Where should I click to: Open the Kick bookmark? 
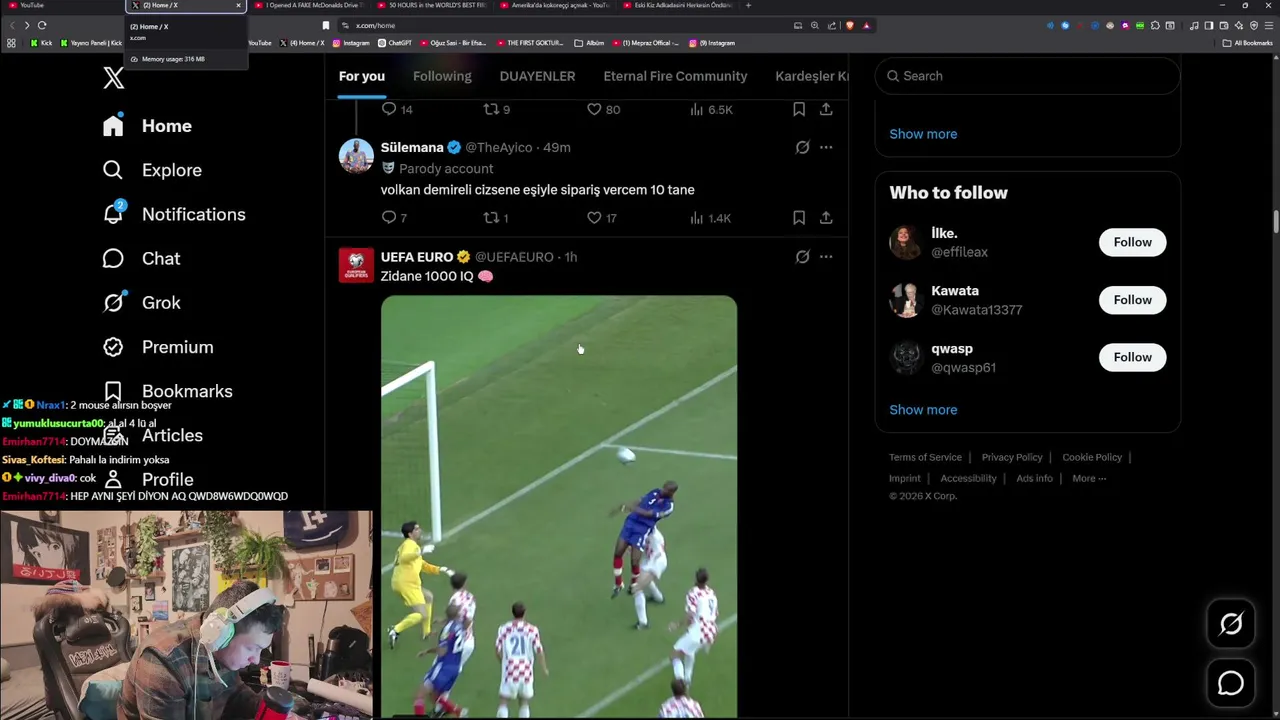[41, 43]
